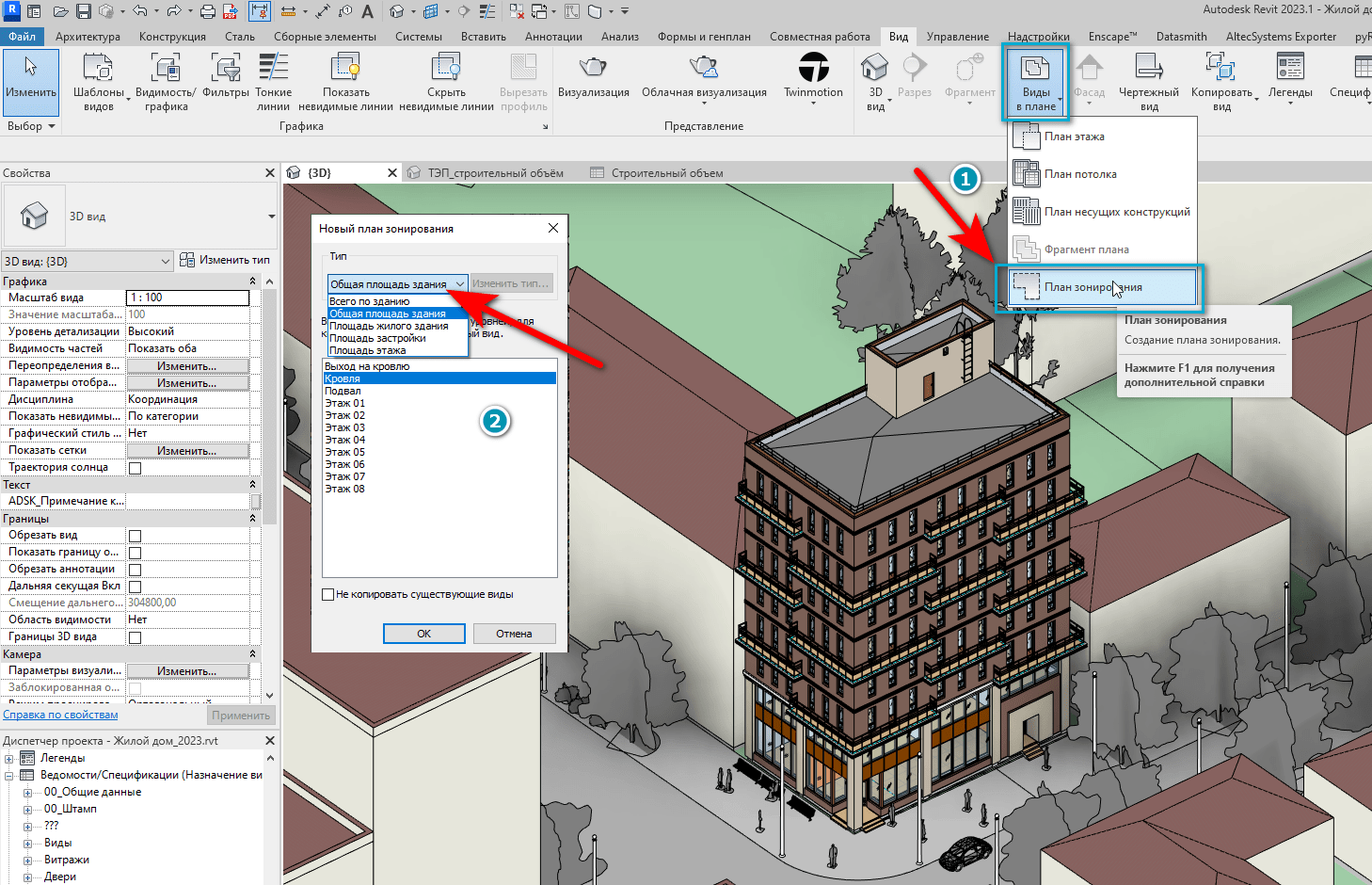Expand the 00_Общие данные tree node
The height and width of the screenshot is (885, 1372).
27,793
